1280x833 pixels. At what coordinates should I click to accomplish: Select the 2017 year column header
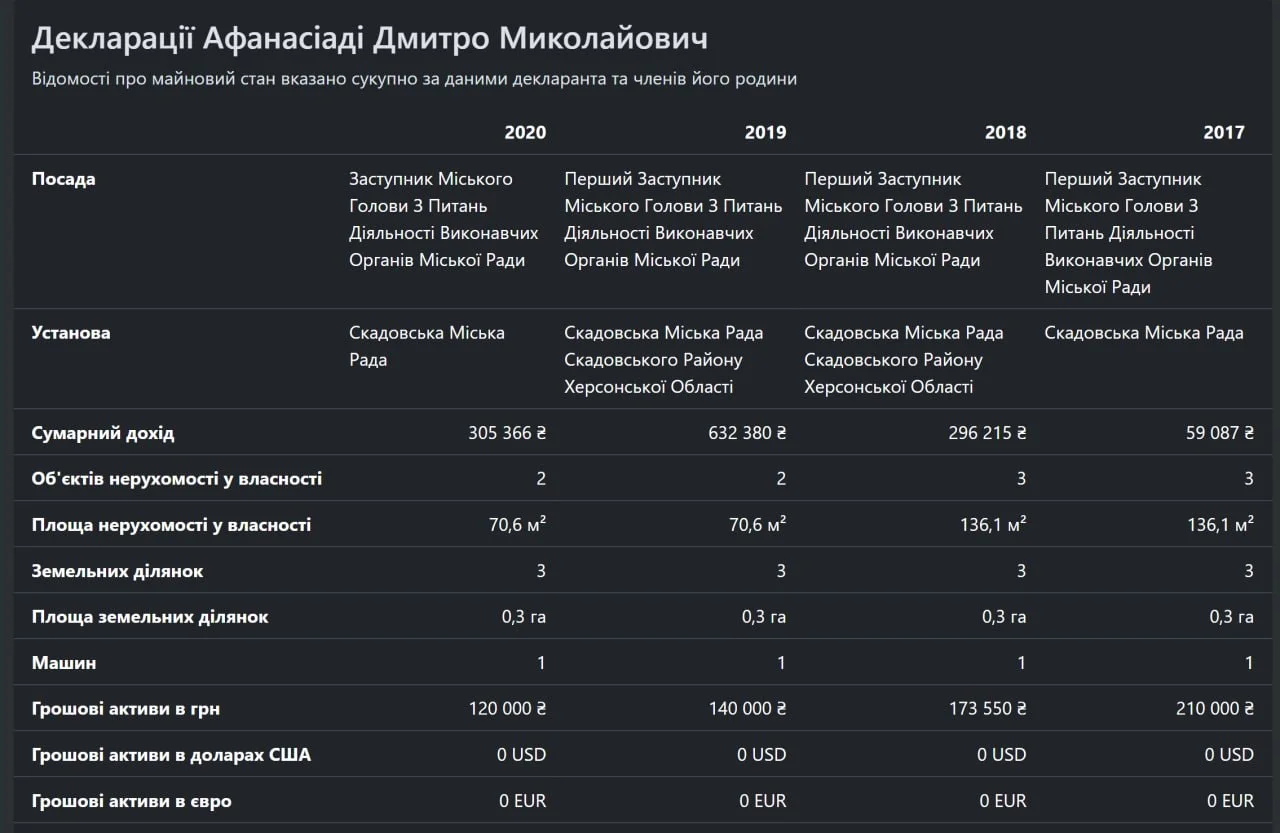pos(1224,132)
